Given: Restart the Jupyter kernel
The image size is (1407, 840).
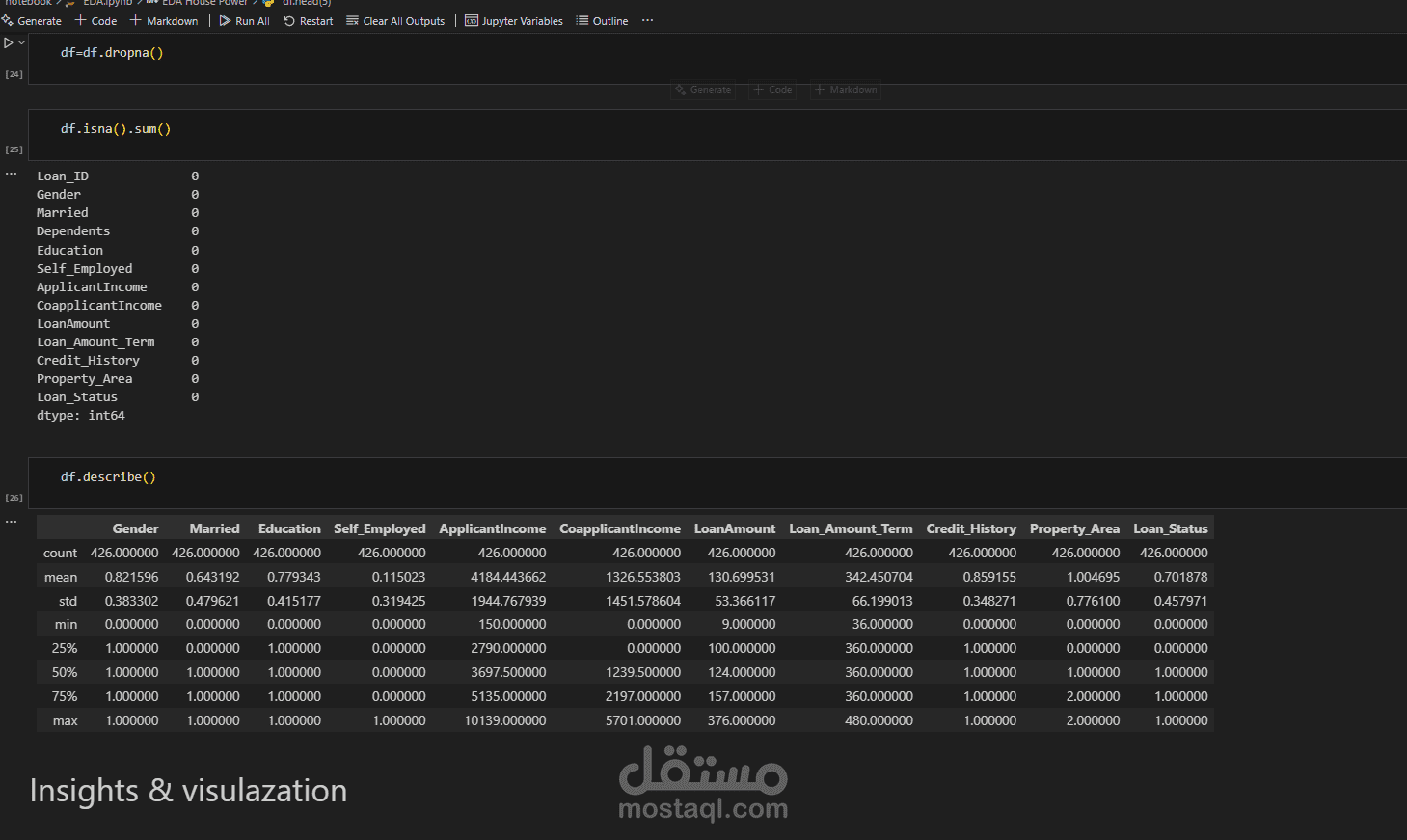Looking at the screenshot, I should point(308,21).
